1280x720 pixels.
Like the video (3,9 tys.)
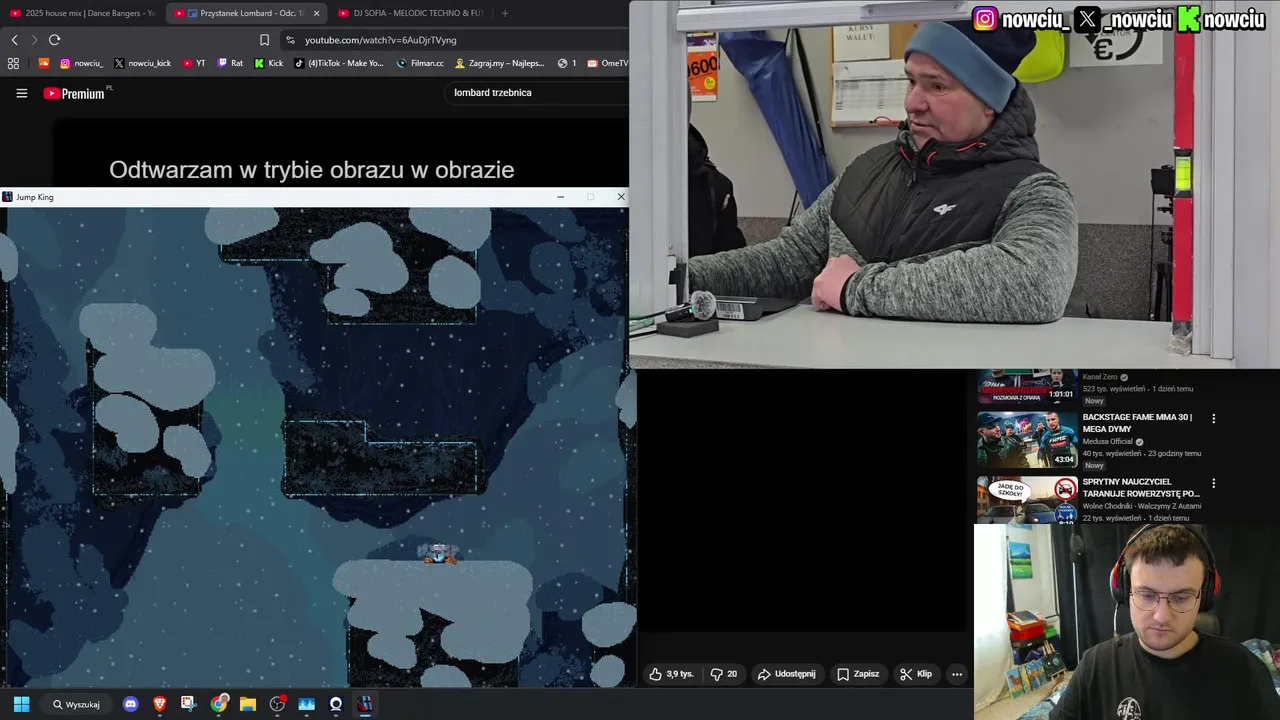point(671,674)
